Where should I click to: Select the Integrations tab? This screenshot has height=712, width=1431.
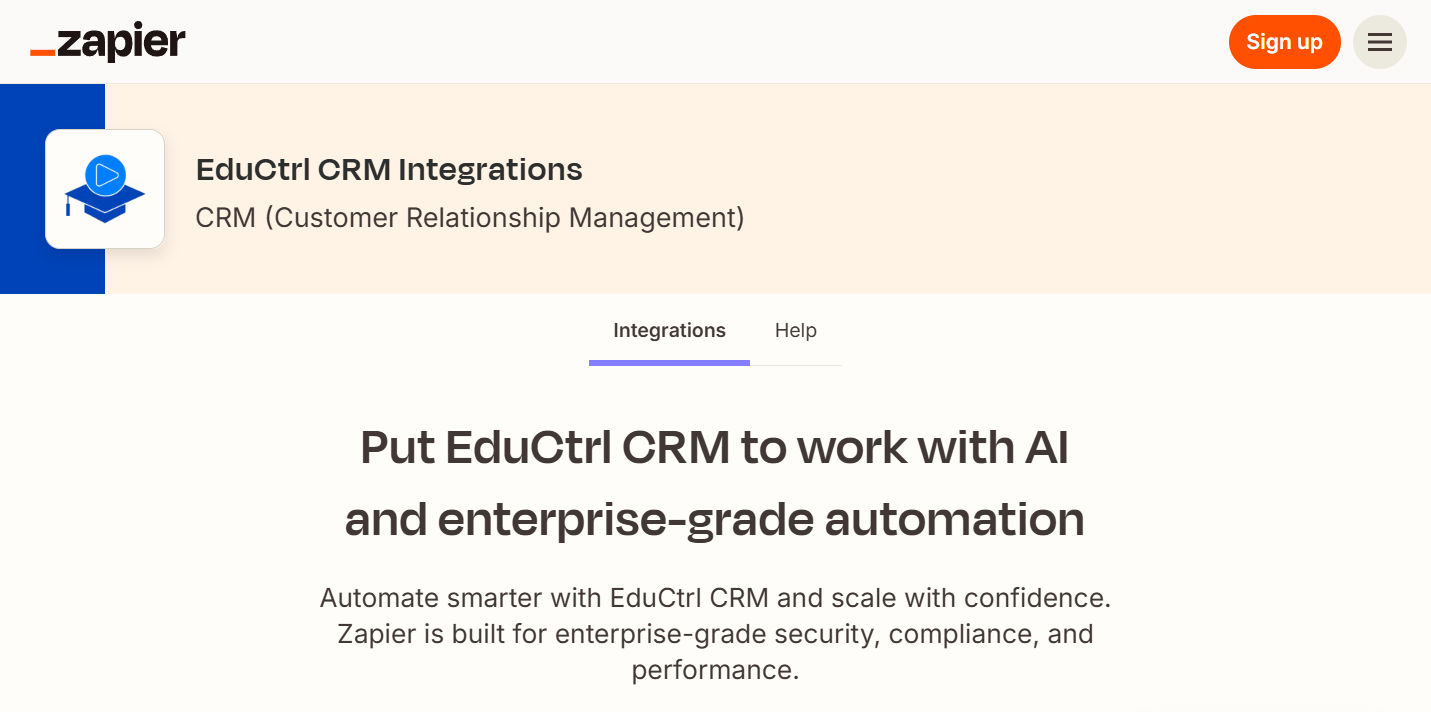pyautogui.click(x=669, y=331)
